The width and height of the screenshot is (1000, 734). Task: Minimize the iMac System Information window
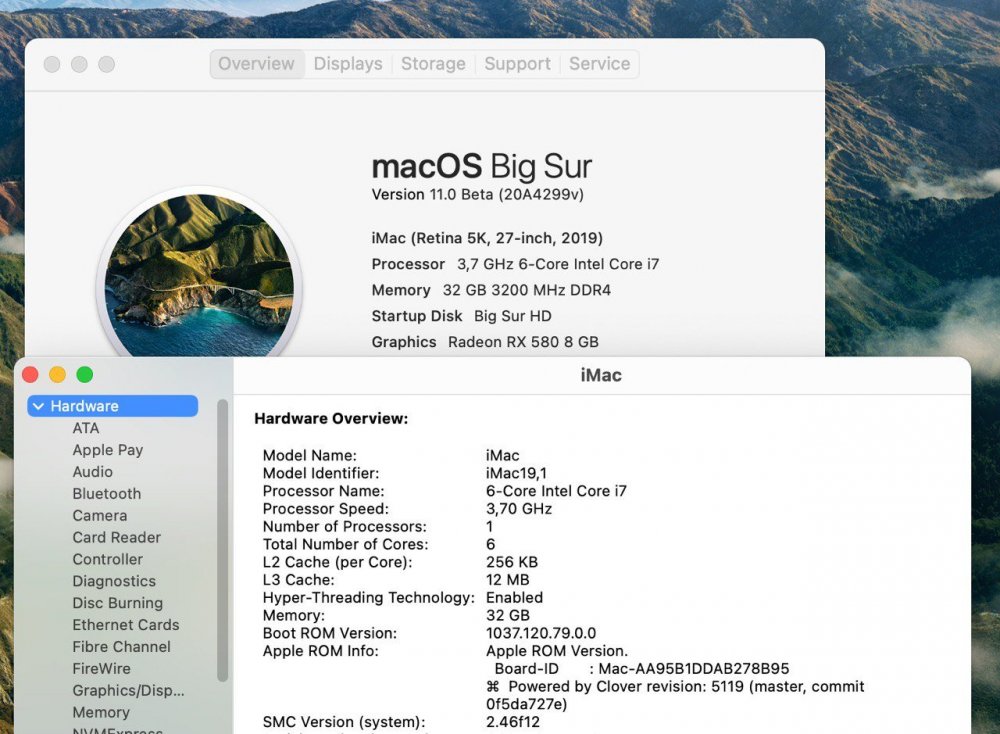57,375
